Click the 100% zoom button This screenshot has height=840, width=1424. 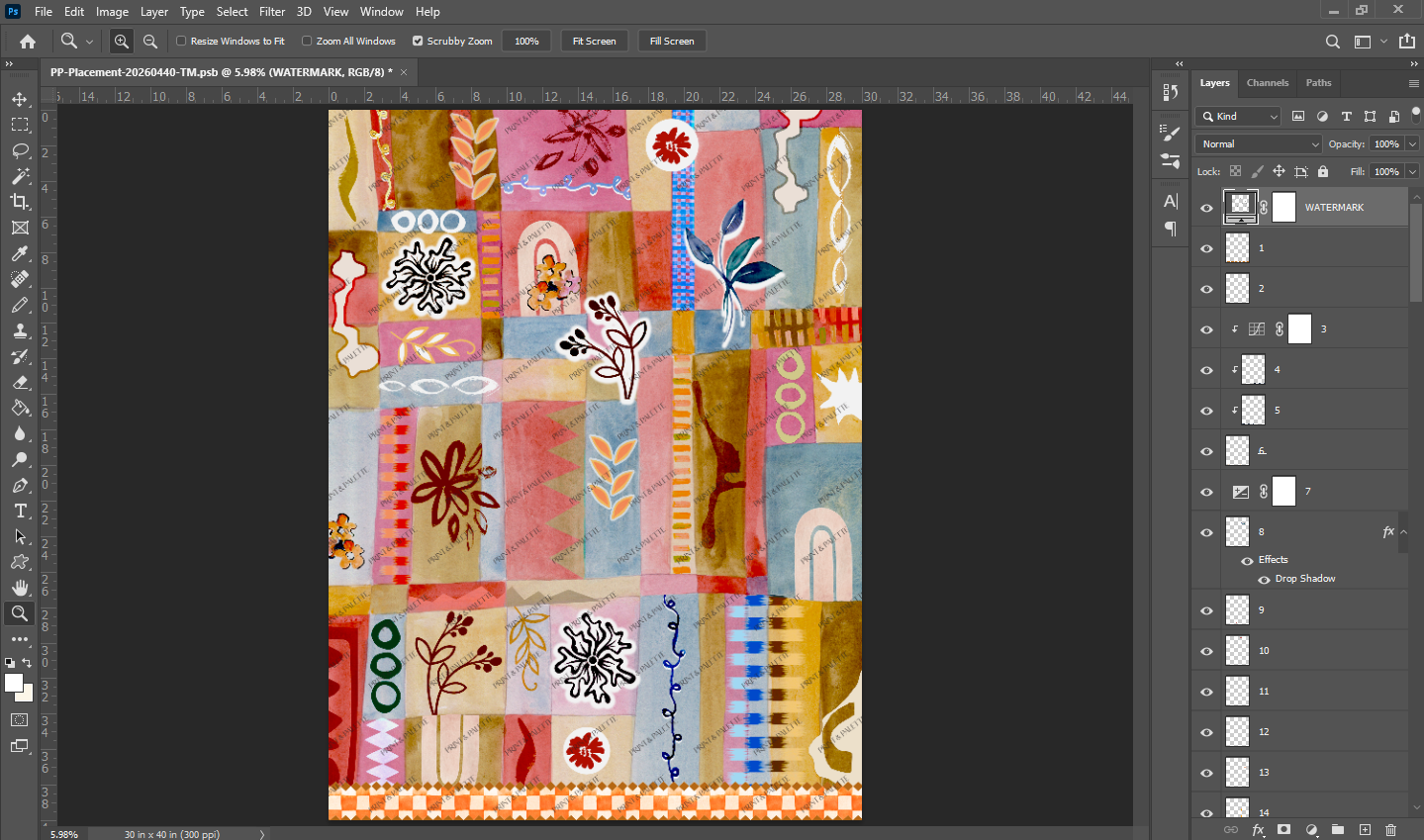pyautogui.click(x=526, y=42)
